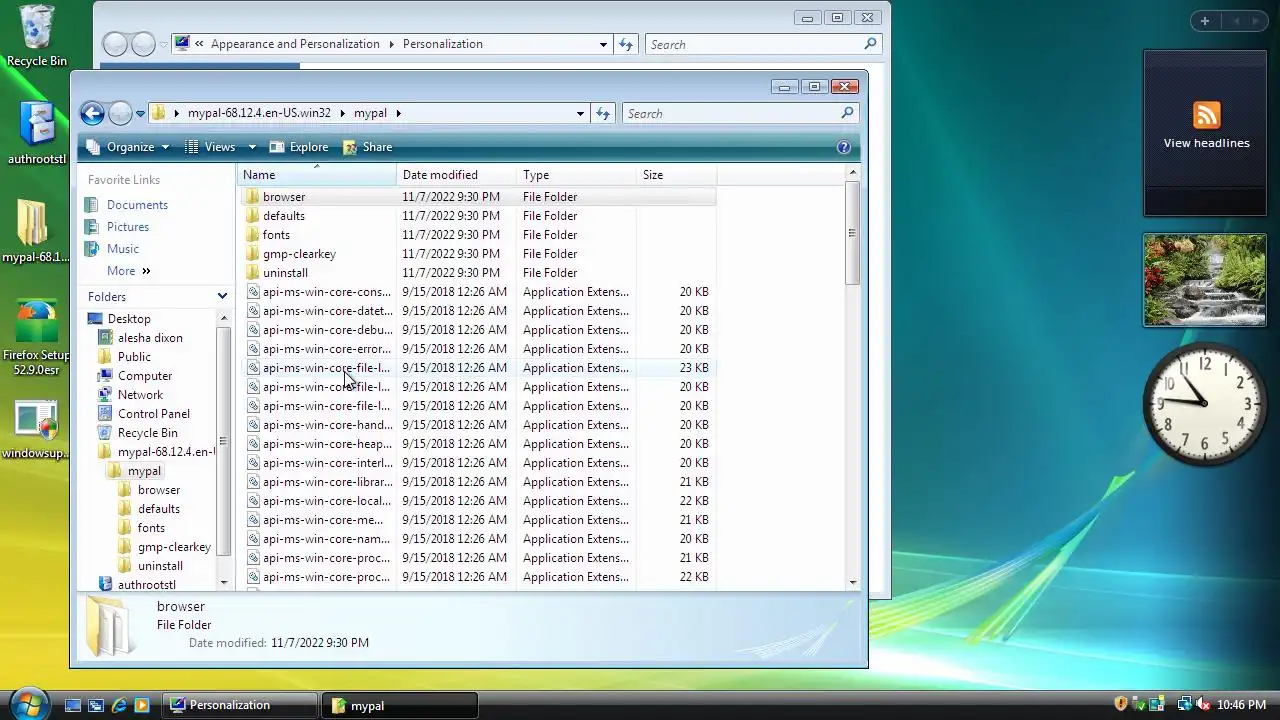Viewport: 1280px width, 720px height.
Task: Select Control Panel in folder tree
Action: [x=153, y=414]
